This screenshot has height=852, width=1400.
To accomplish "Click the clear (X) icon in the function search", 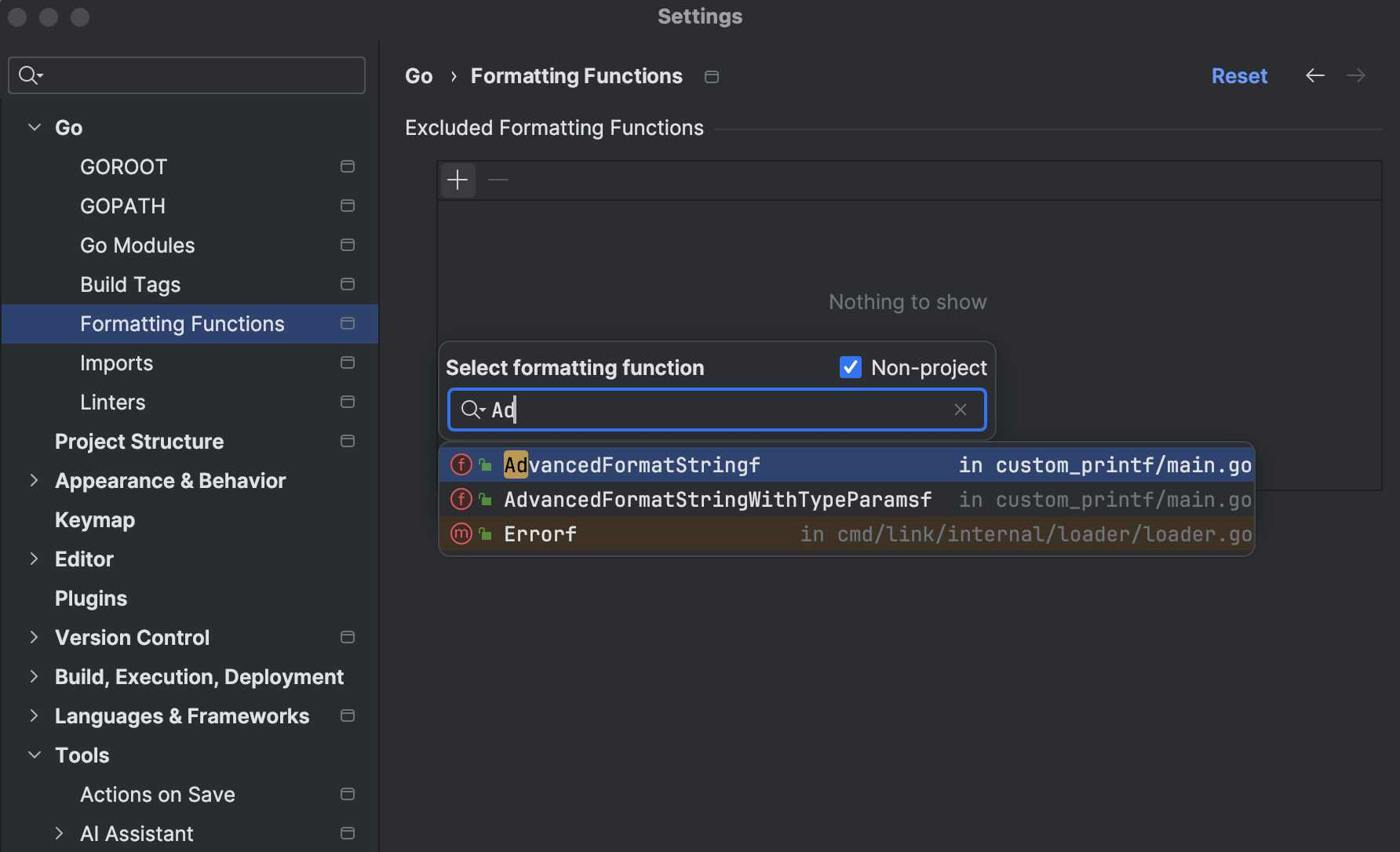I will click(x=961, y=410).
